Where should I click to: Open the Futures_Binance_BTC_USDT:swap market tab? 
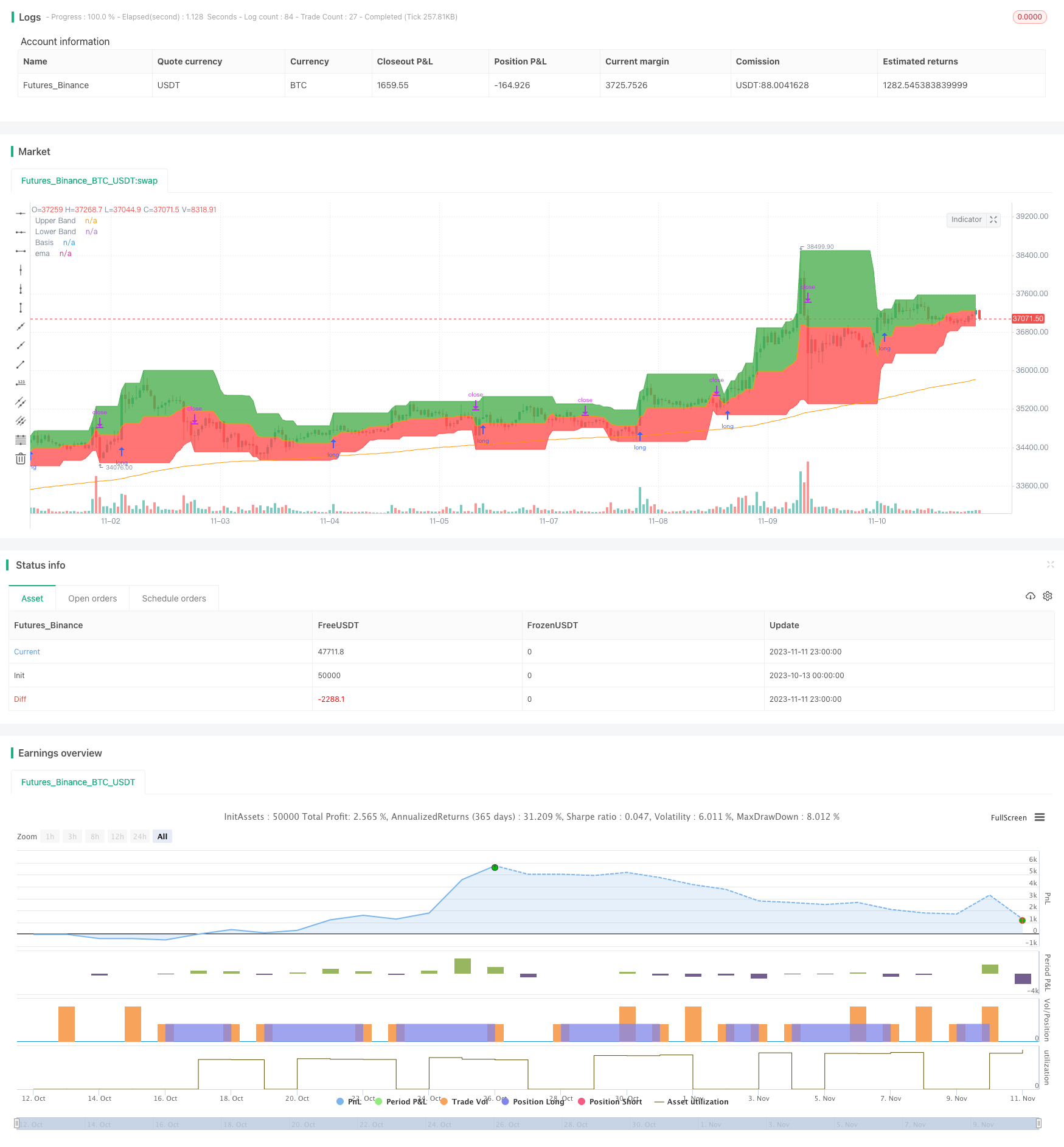point(89,181)
